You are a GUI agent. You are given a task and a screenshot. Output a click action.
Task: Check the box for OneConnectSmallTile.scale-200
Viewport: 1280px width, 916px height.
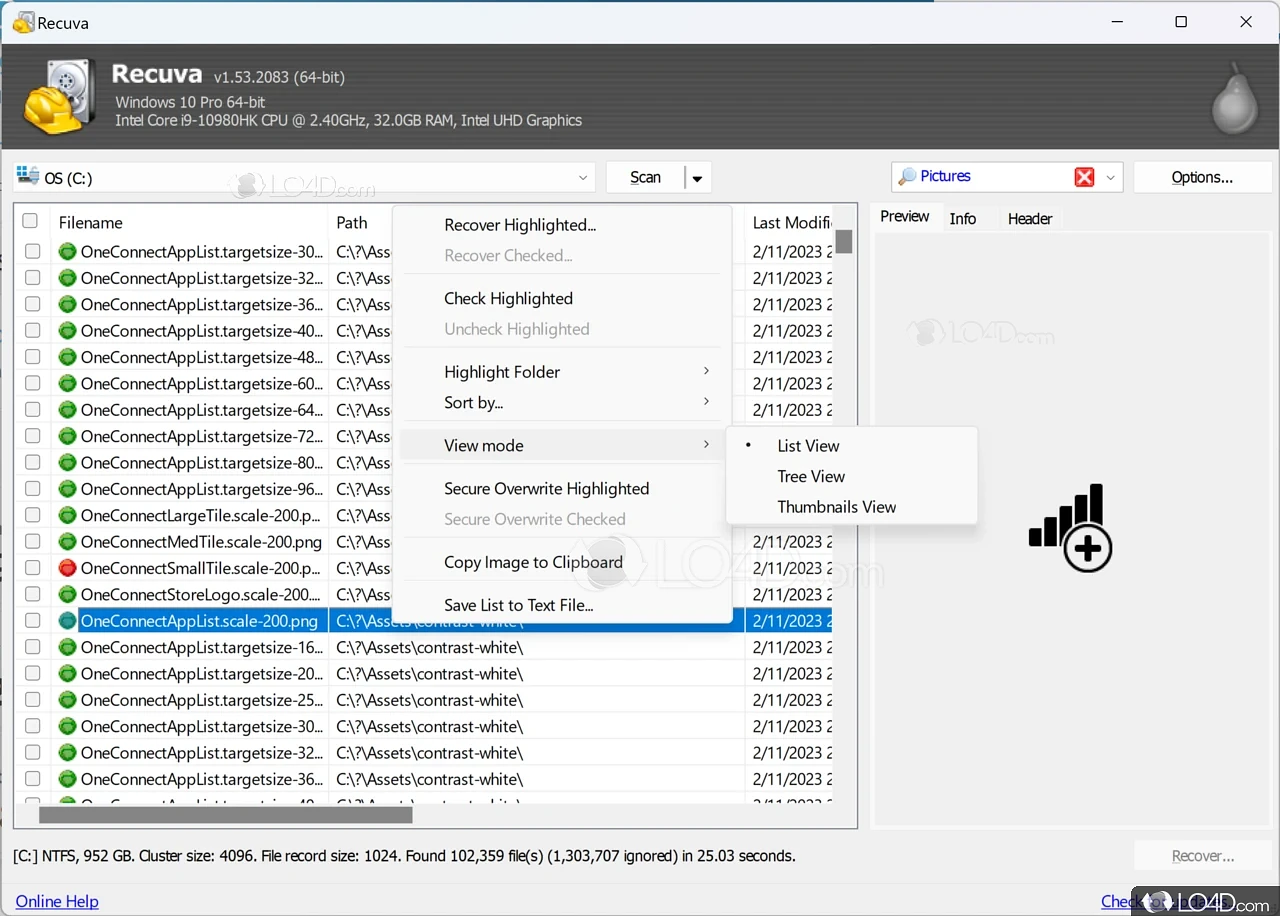tap(33, 568)
